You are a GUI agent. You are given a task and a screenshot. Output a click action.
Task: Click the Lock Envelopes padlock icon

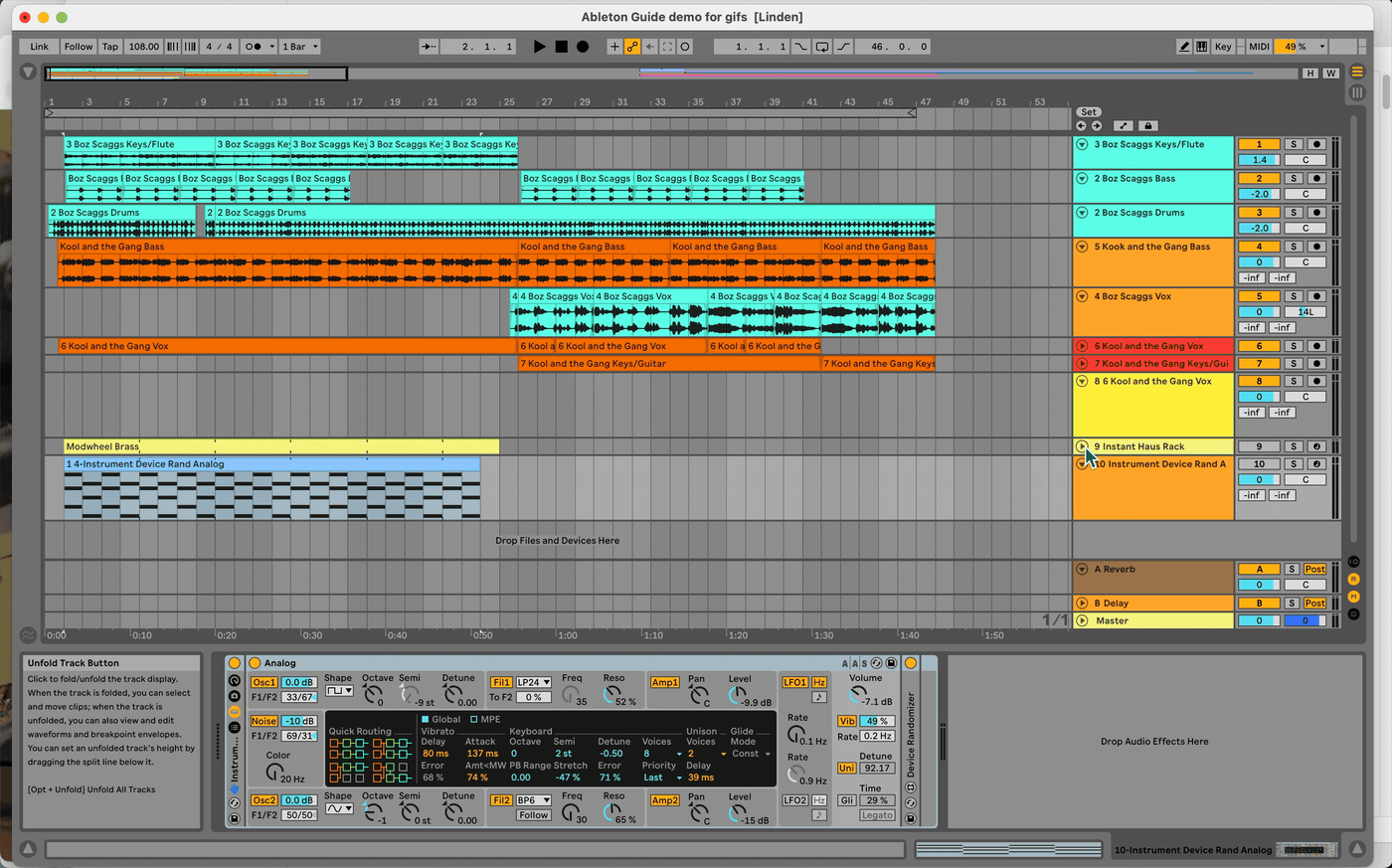tap(1147, 126)
